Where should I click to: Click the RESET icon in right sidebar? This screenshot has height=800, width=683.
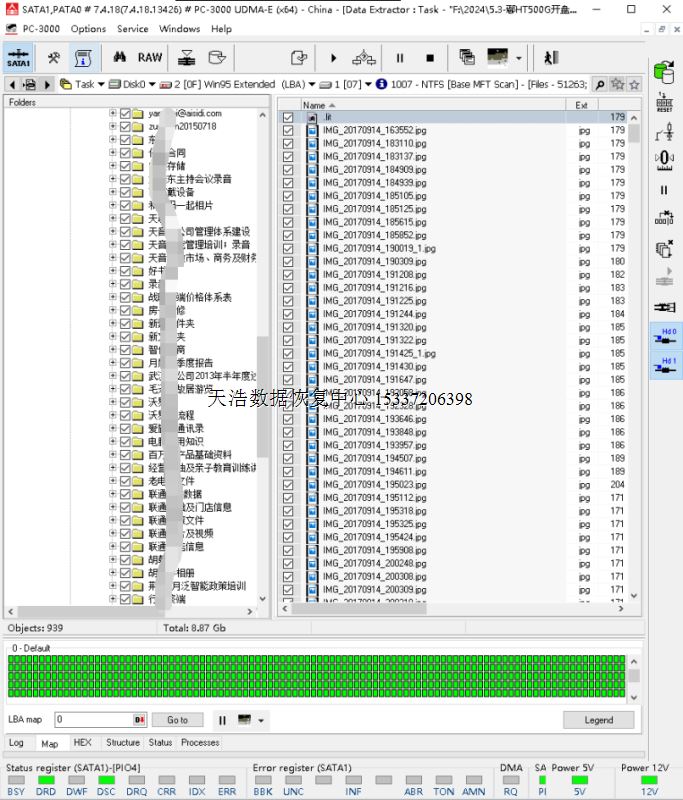pos(663,101)
